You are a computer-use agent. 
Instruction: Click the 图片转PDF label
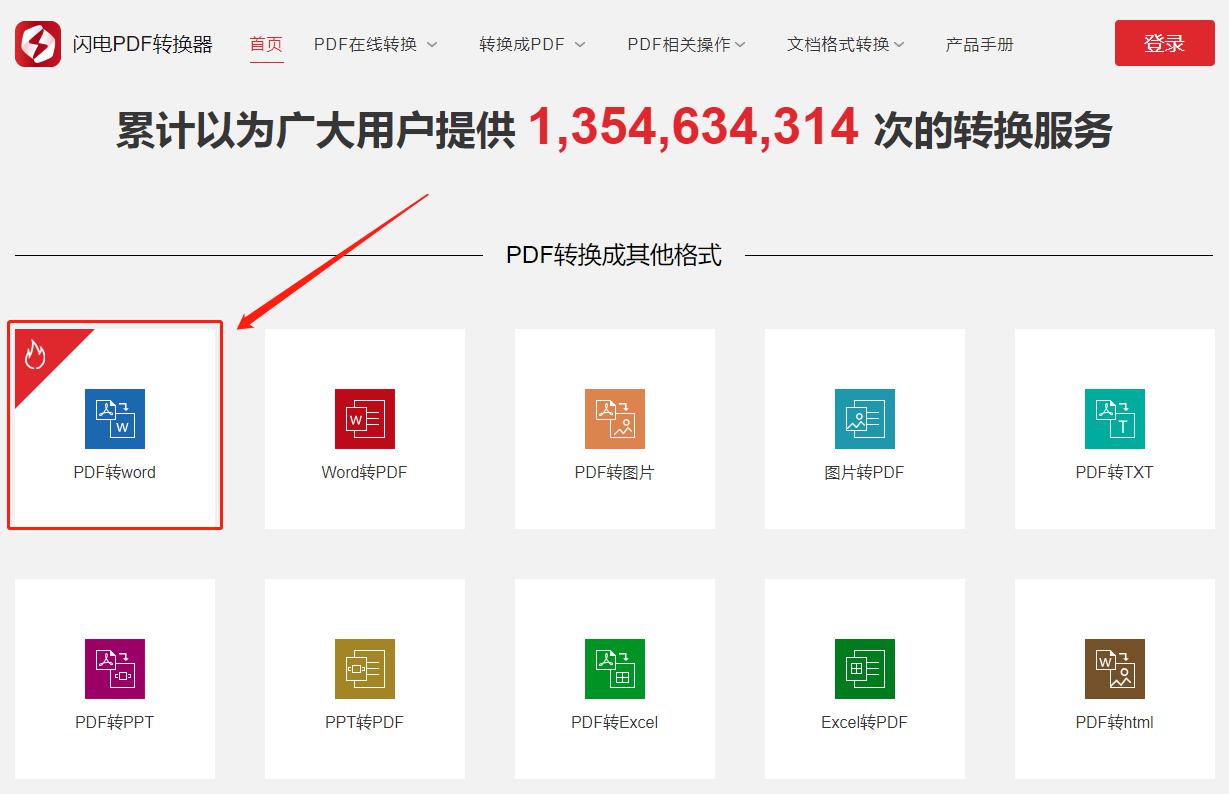865,472
